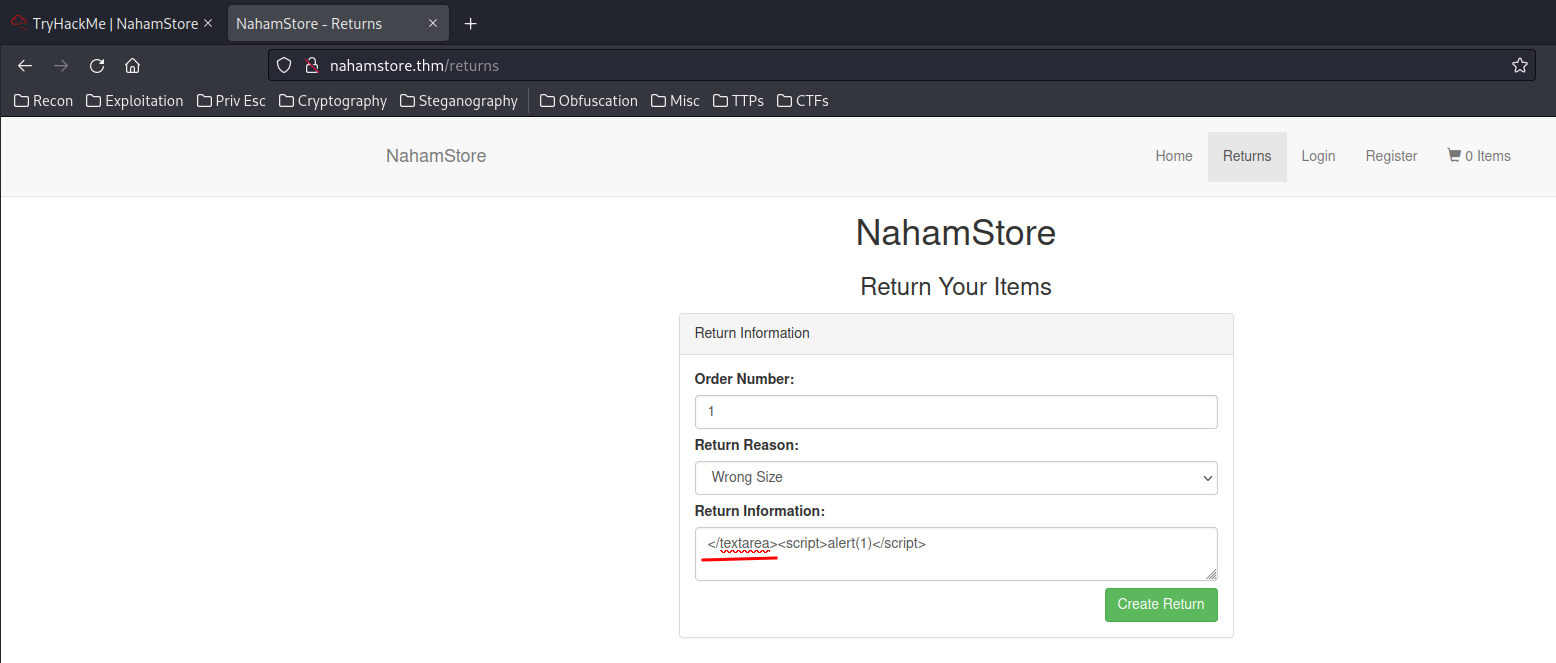Open the Steganography bookmarks folder
The image size is (1556, 663).
coord(459,101)
